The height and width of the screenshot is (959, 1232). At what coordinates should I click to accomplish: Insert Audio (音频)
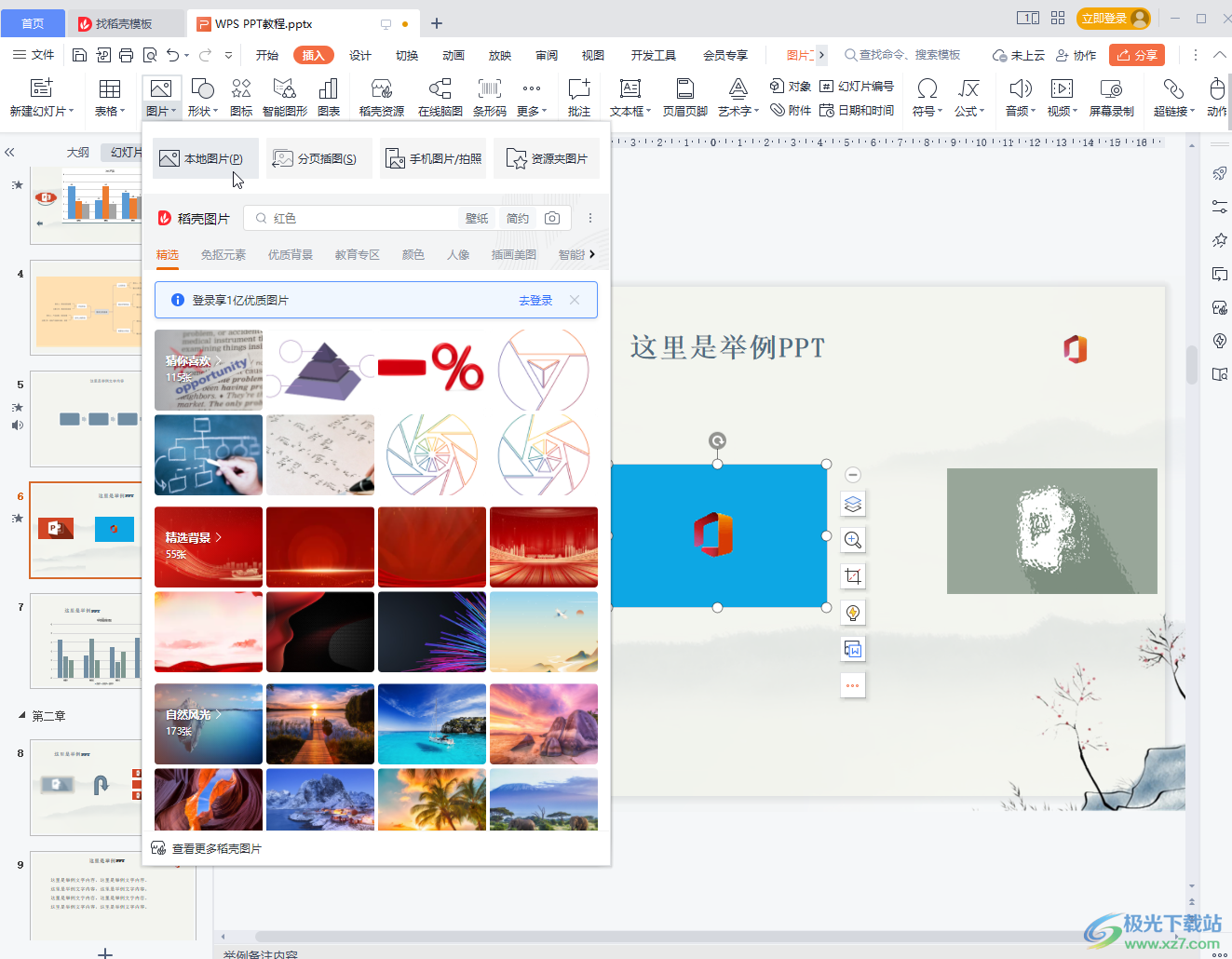1021,97
